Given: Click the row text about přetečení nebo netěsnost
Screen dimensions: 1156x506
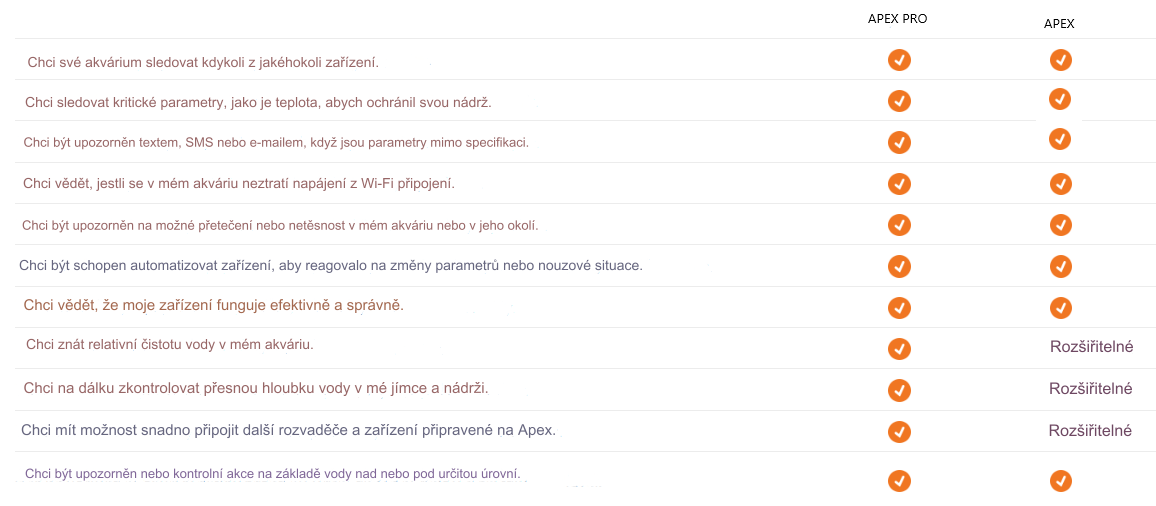Looking at the screenshot, I should (280, 225).
